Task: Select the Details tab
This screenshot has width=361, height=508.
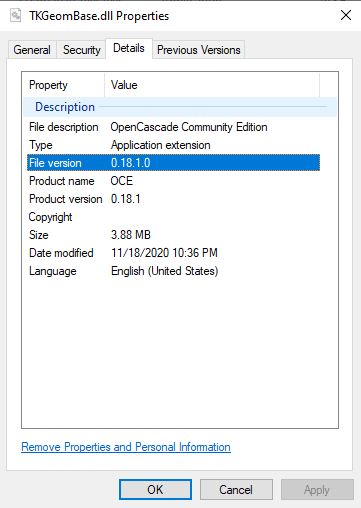Action: pyautogui.click(x=129, y=48)
